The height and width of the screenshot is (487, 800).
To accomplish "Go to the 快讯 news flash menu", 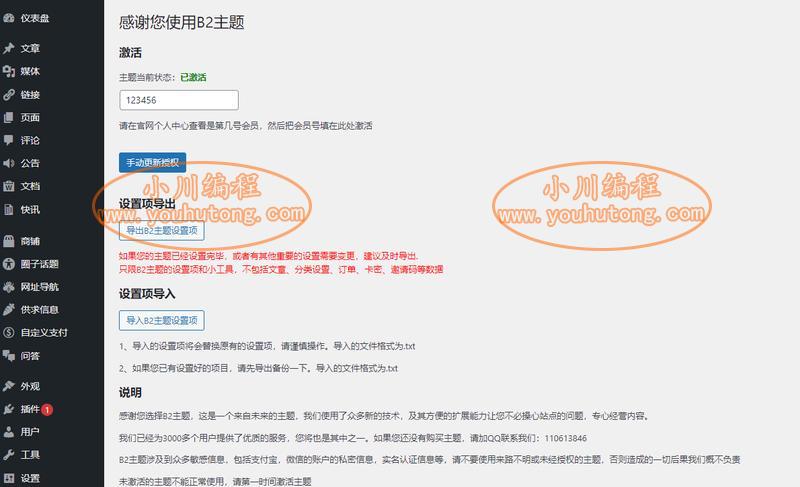I will [30, 210].
